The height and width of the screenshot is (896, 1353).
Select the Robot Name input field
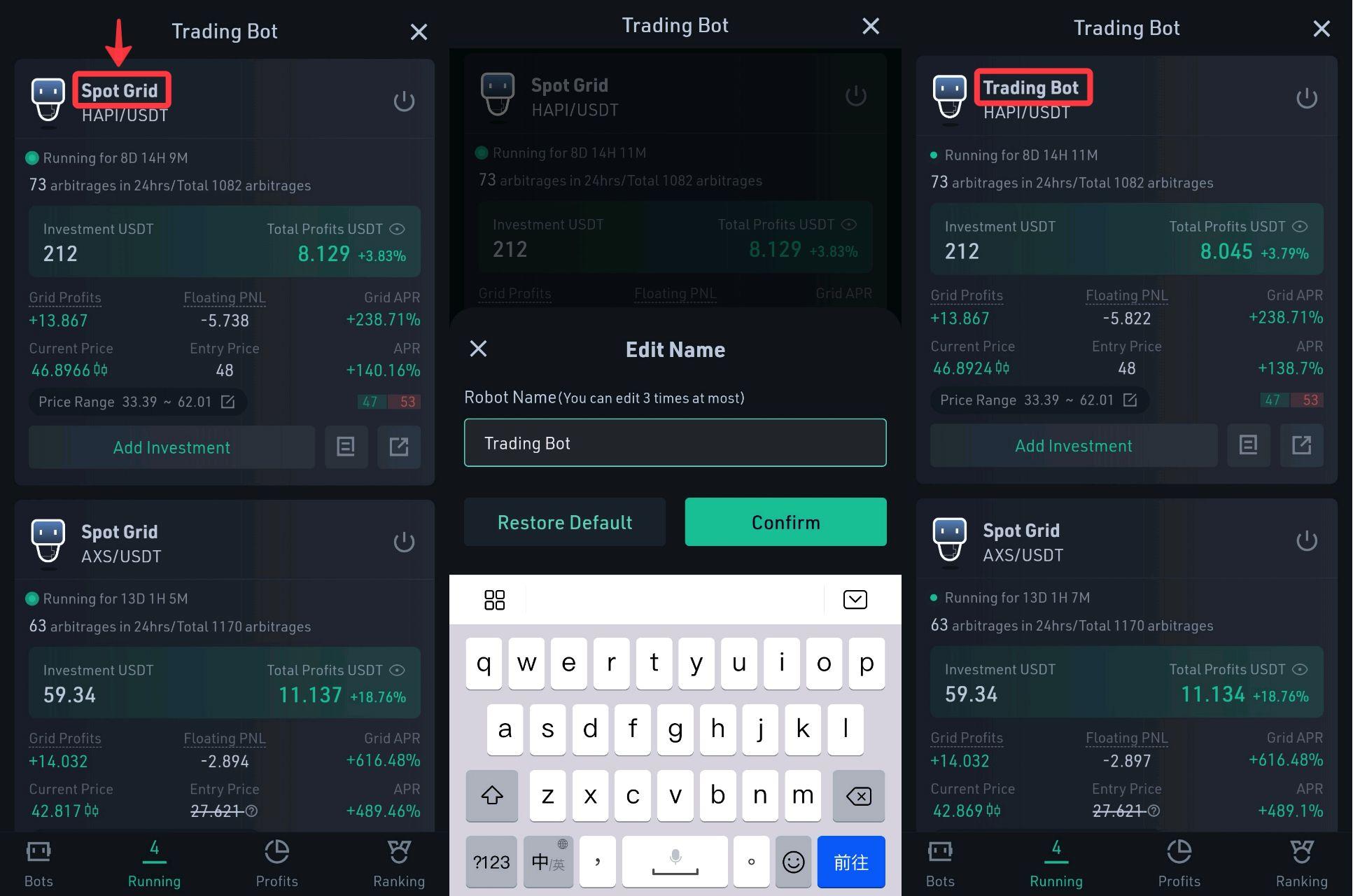pos(675,442)
